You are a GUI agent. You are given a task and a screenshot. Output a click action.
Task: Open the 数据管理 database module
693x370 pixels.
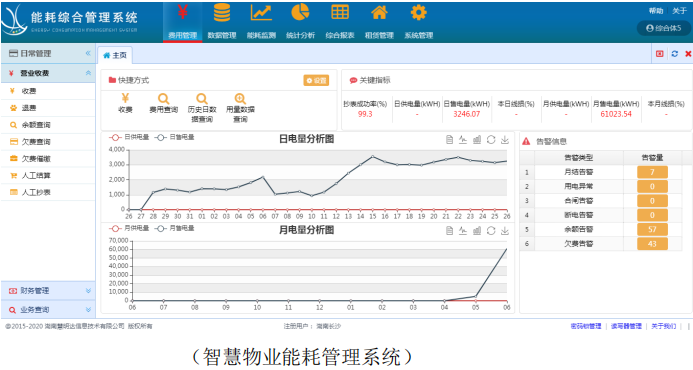pyautogui.click(x=222, y=21)
